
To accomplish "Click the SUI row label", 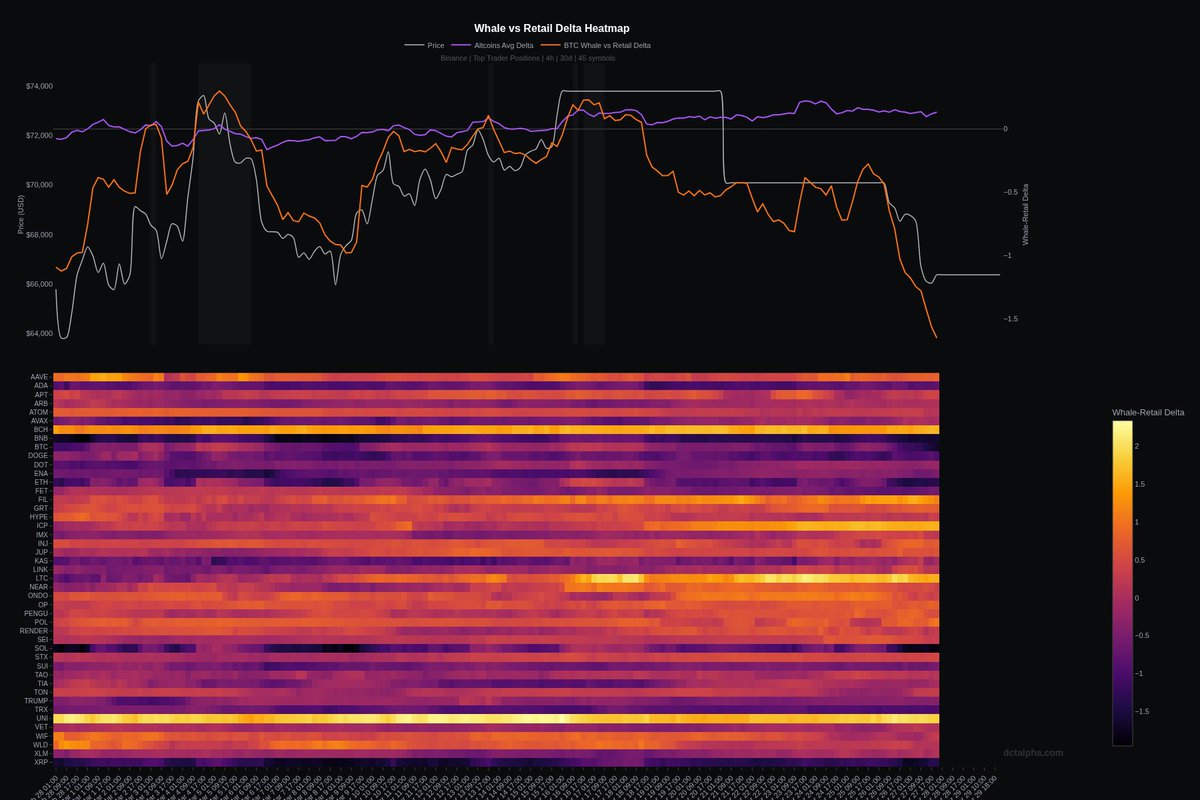I will coord(42,666).
